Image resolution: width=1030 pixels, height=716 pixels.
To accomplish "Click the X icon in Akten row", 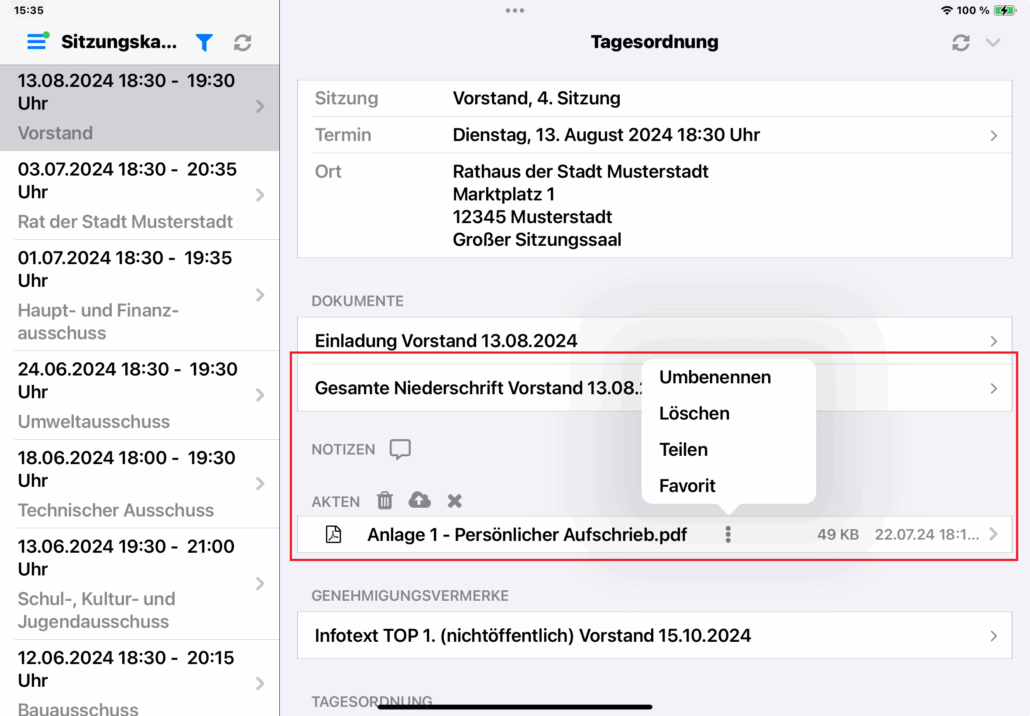I will 454,500.
